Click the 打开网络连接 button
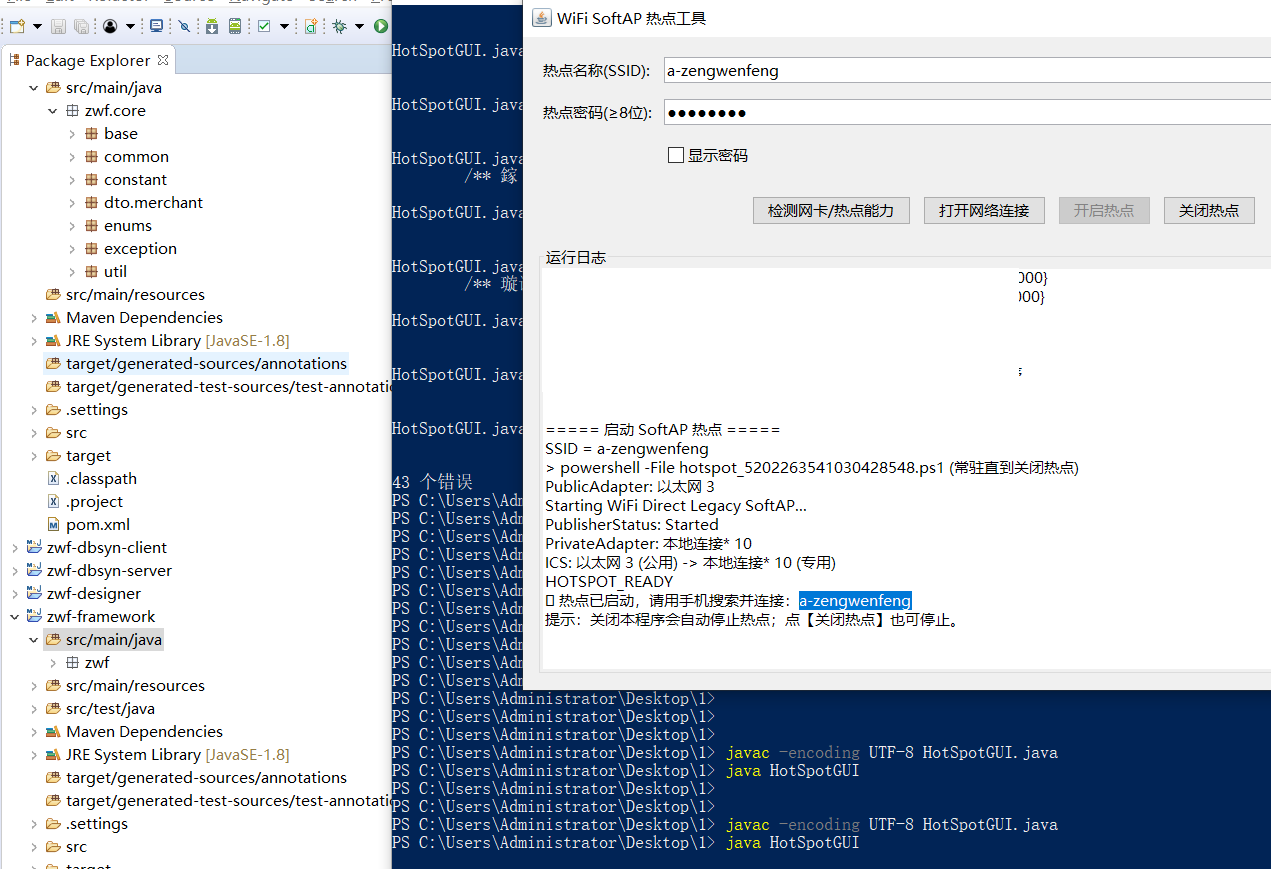This screenshot has width=1271, height=869. [984, 210]
